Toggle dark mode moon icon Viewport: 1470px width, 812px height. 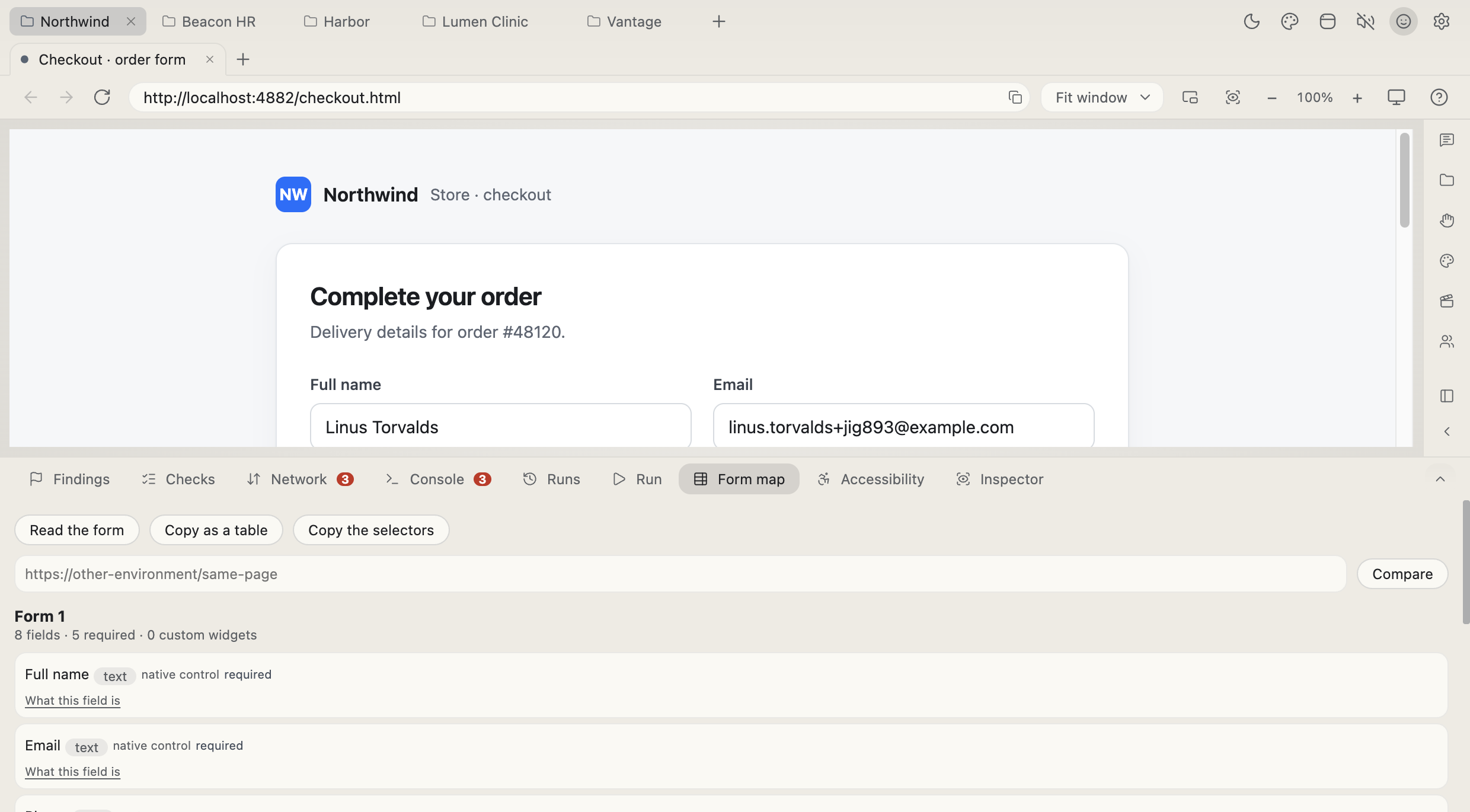tap(1251, 21)
